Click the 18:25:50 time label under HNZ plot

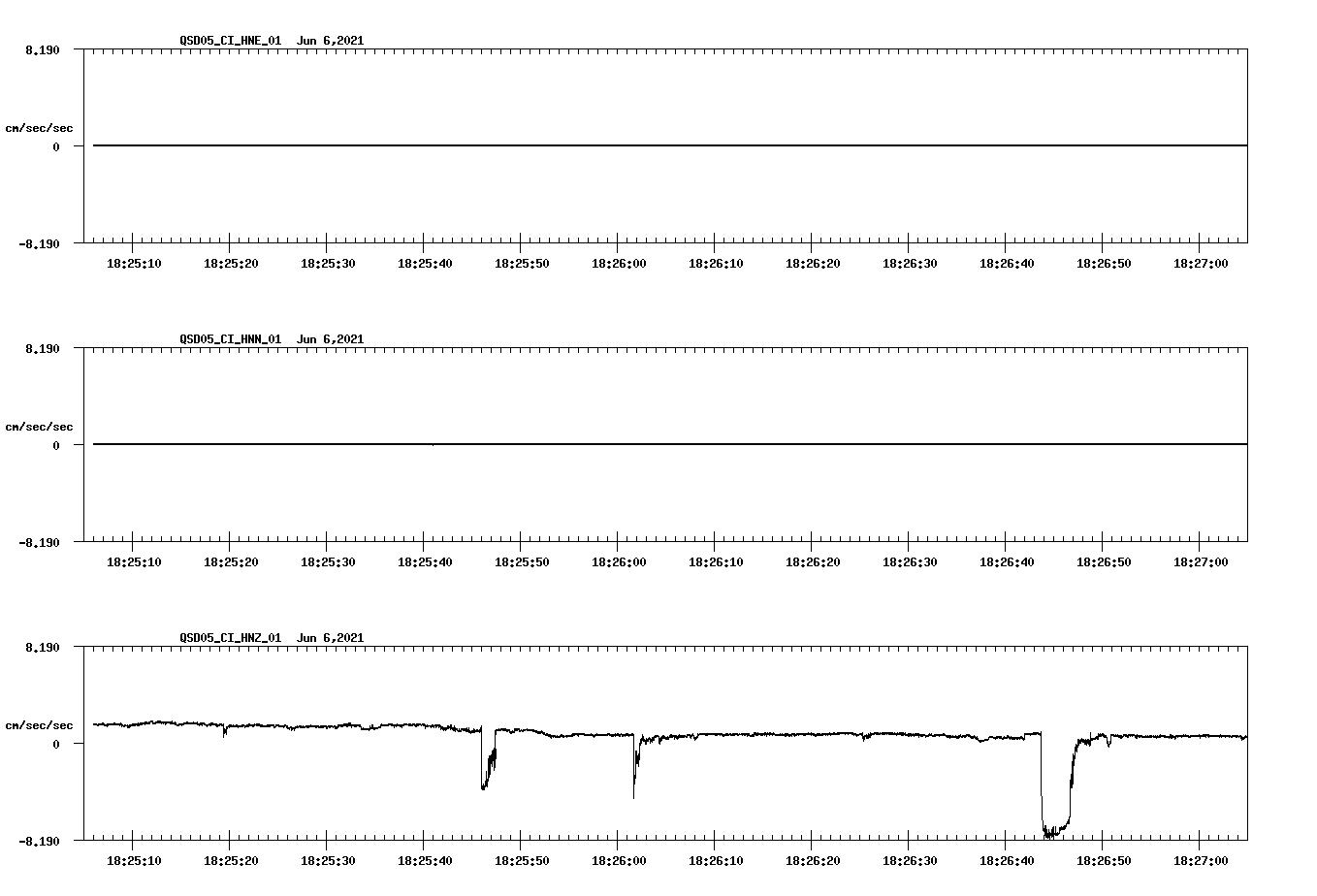click(x=522, y=860)
